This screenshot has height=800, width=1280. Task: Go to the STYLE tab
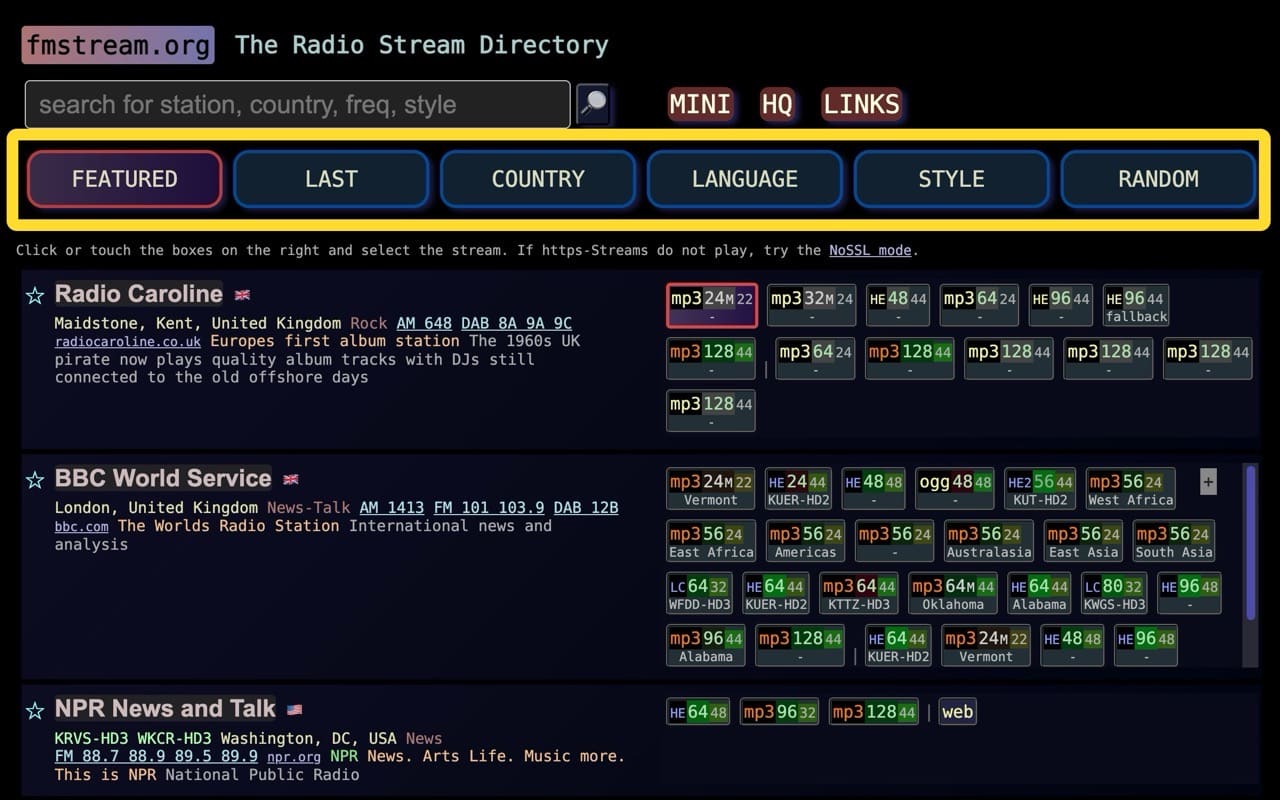pos(952,179)
